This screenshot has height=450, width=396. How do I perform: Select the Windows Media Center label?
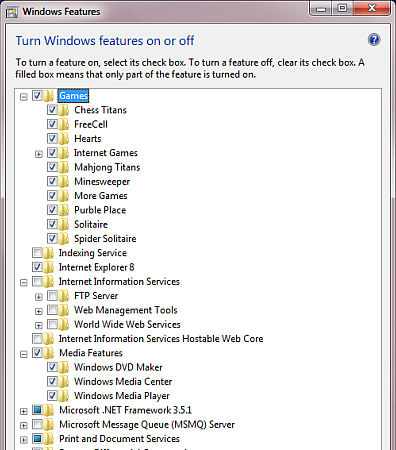[x=123, y=381]
